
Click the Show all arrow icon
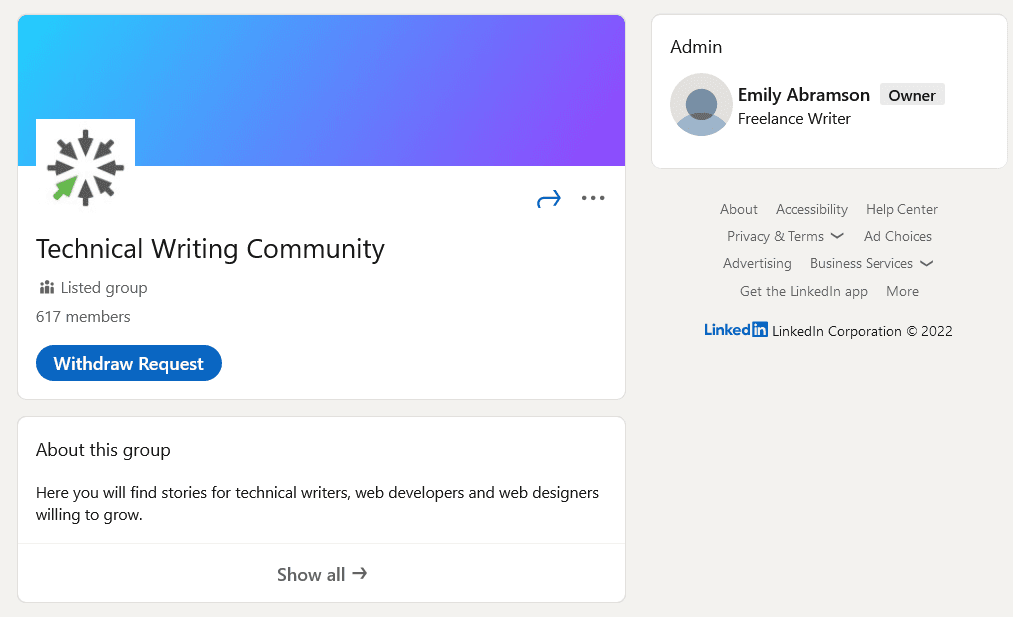[360, 574]
